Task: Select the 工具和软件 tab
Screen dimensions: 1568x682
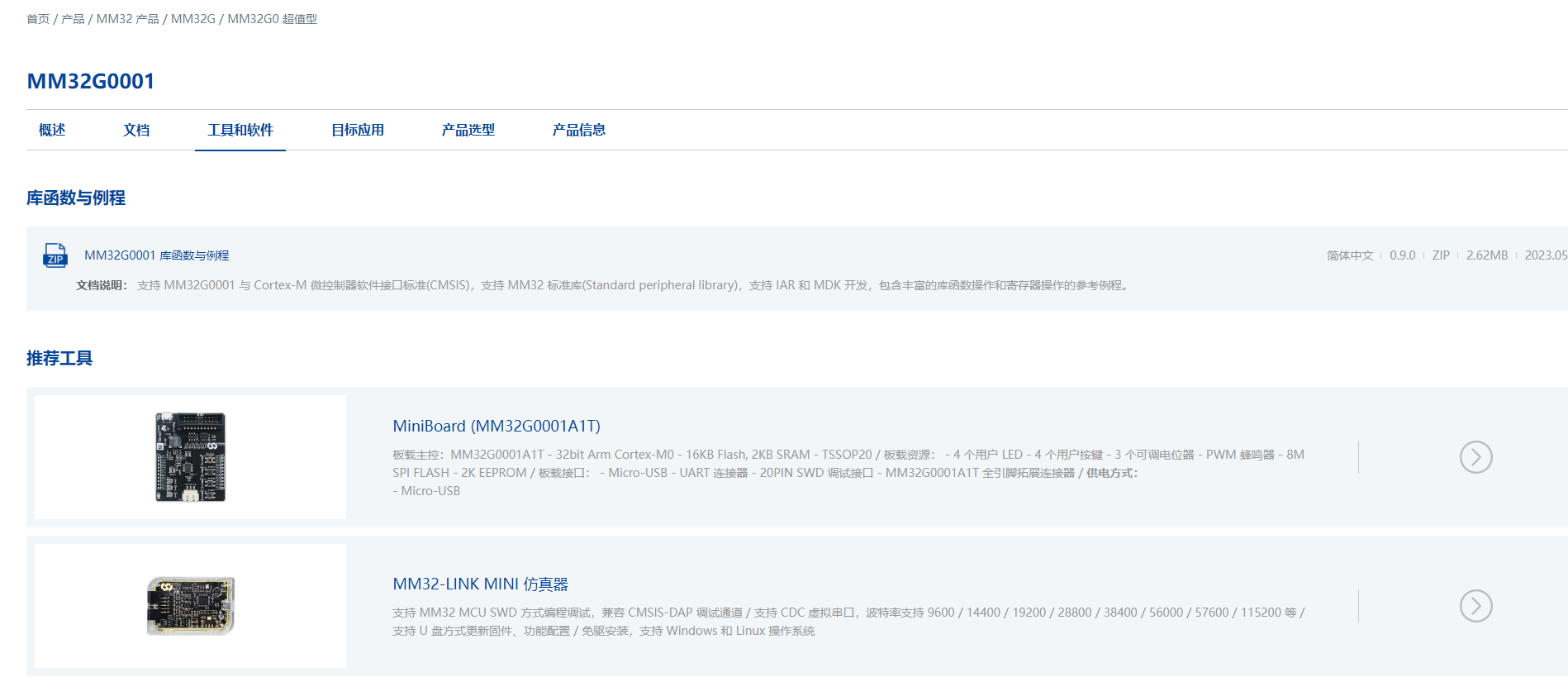Action: coord(240,130)
